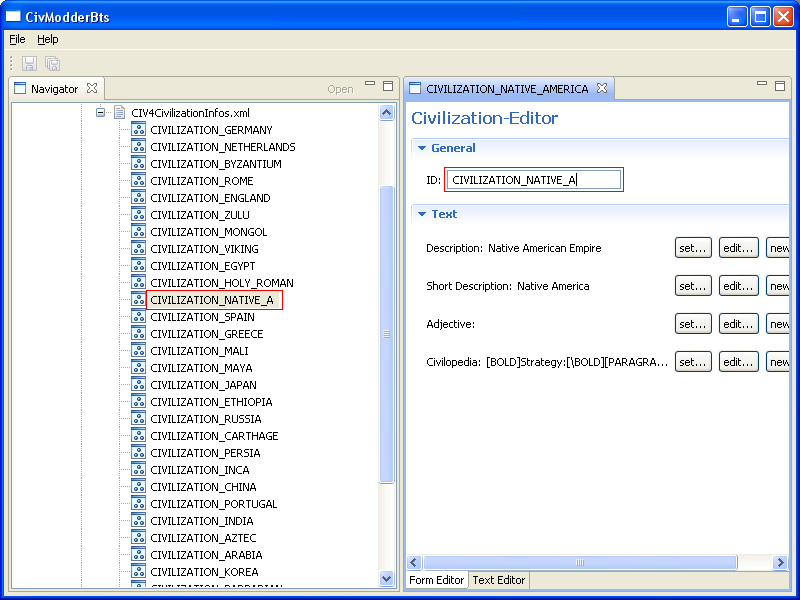Viewport: 800px width, 600px height.
Task: Click the CIVILIZATION_BYZANTIUM node icon
Action: [138, 164]
